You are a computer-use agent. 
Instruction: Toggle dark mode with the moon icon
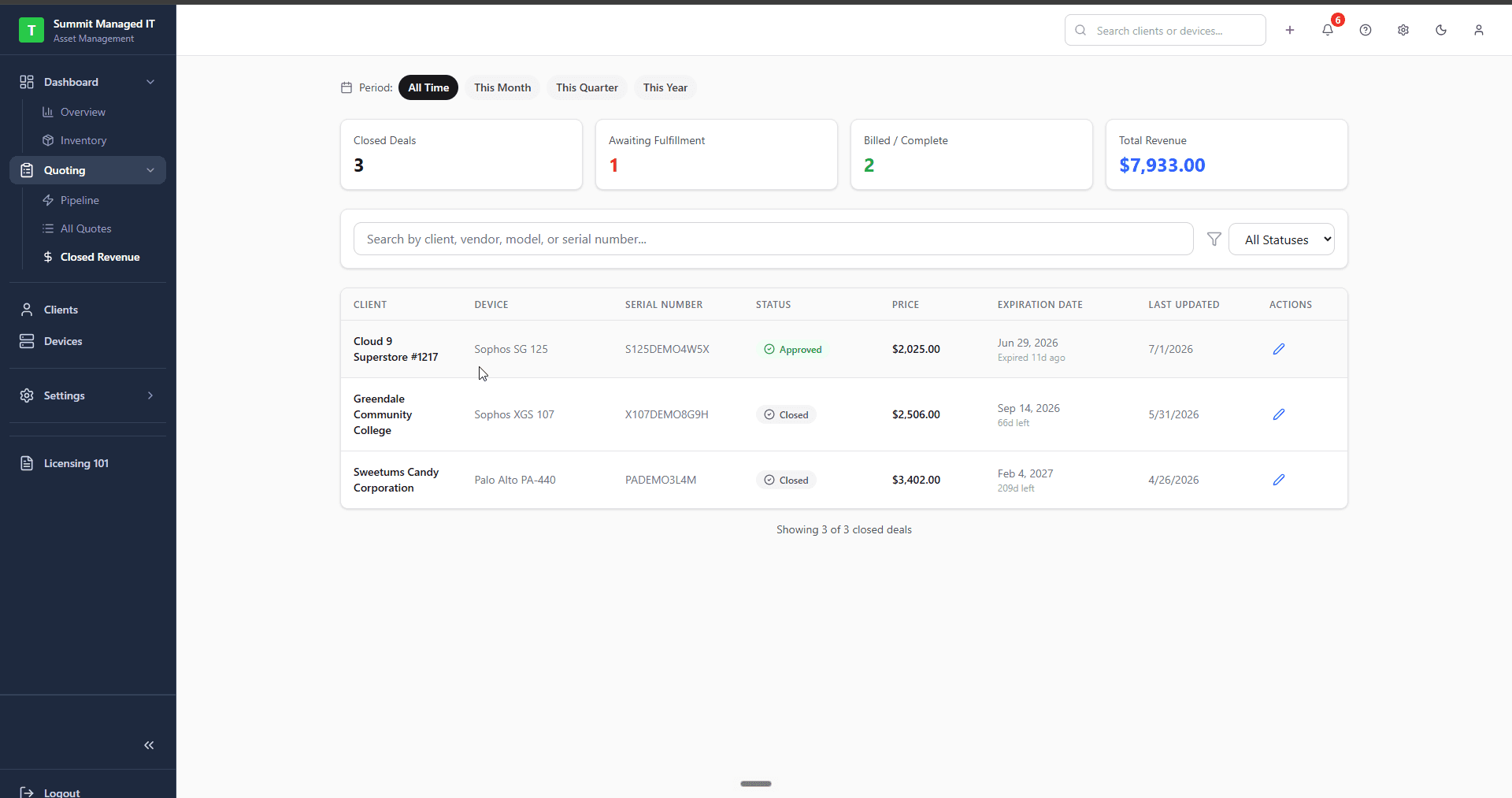[x=1441, y=30]
